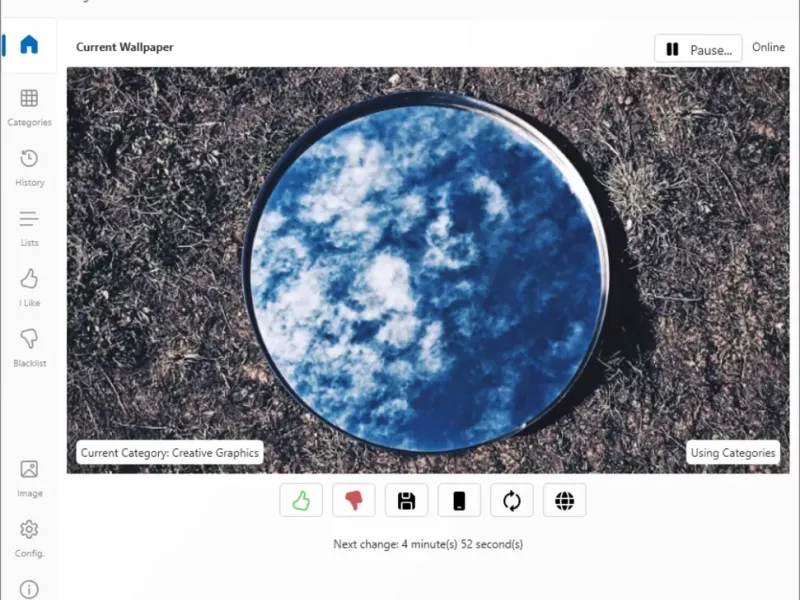Viewport: 800px width, 600px height.
Task: Dislike the wallpaper with red thumbs down
Action: [354, 501]
